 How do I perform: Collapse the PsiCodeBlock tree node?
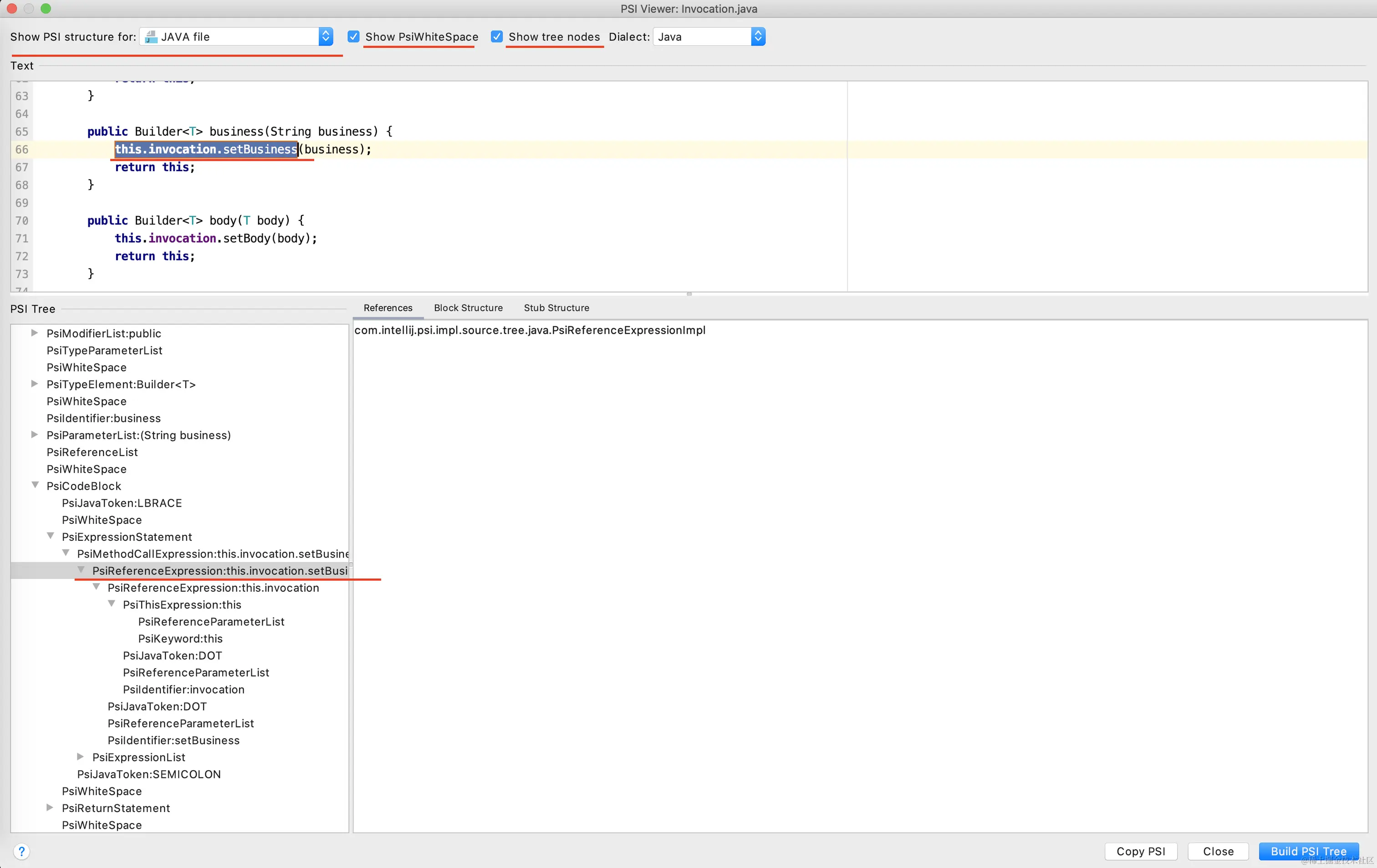point(35,486)
